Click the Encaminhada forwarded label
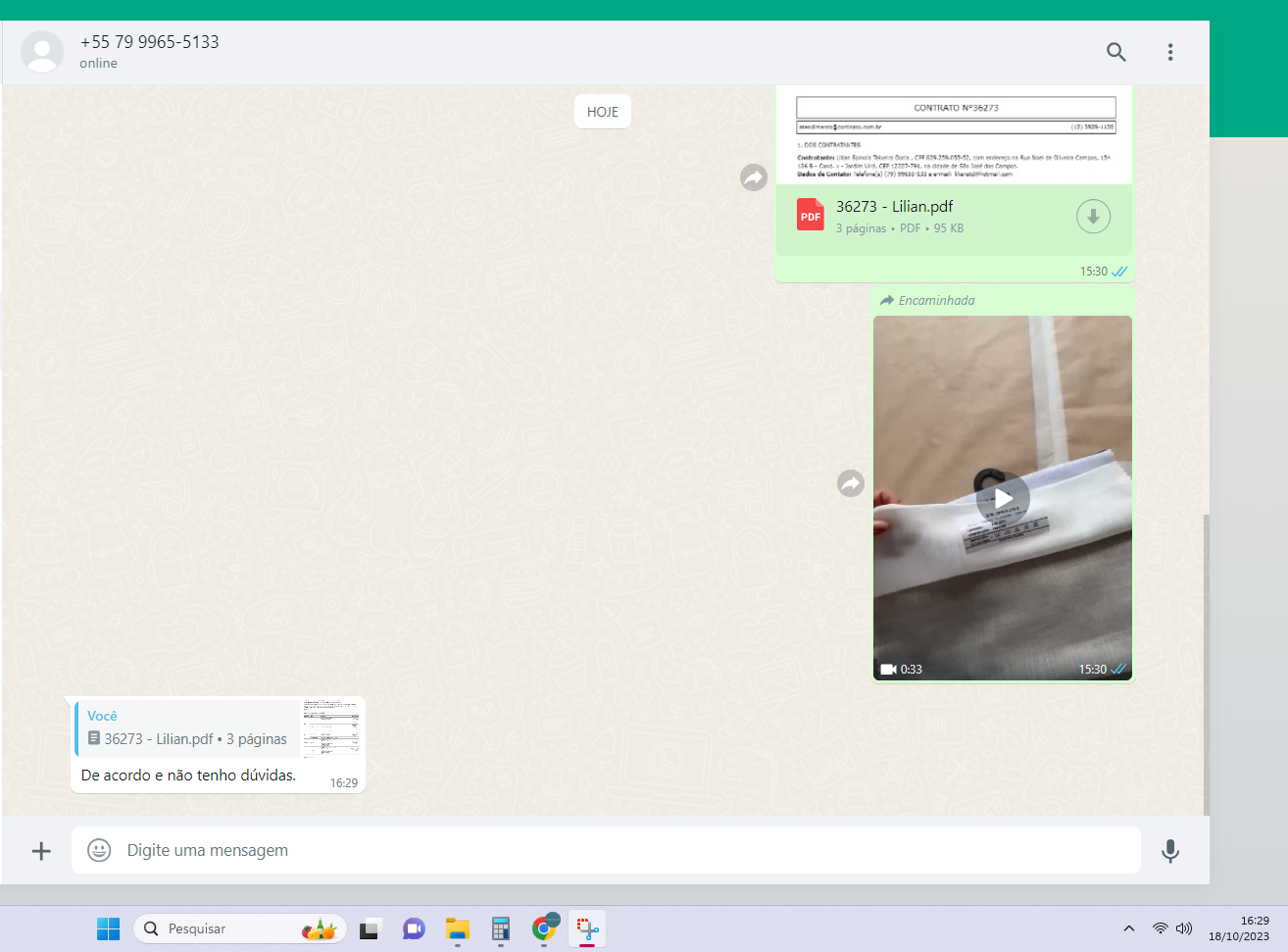Screen dimensions: 1288x952 click(x=927, y=301)
